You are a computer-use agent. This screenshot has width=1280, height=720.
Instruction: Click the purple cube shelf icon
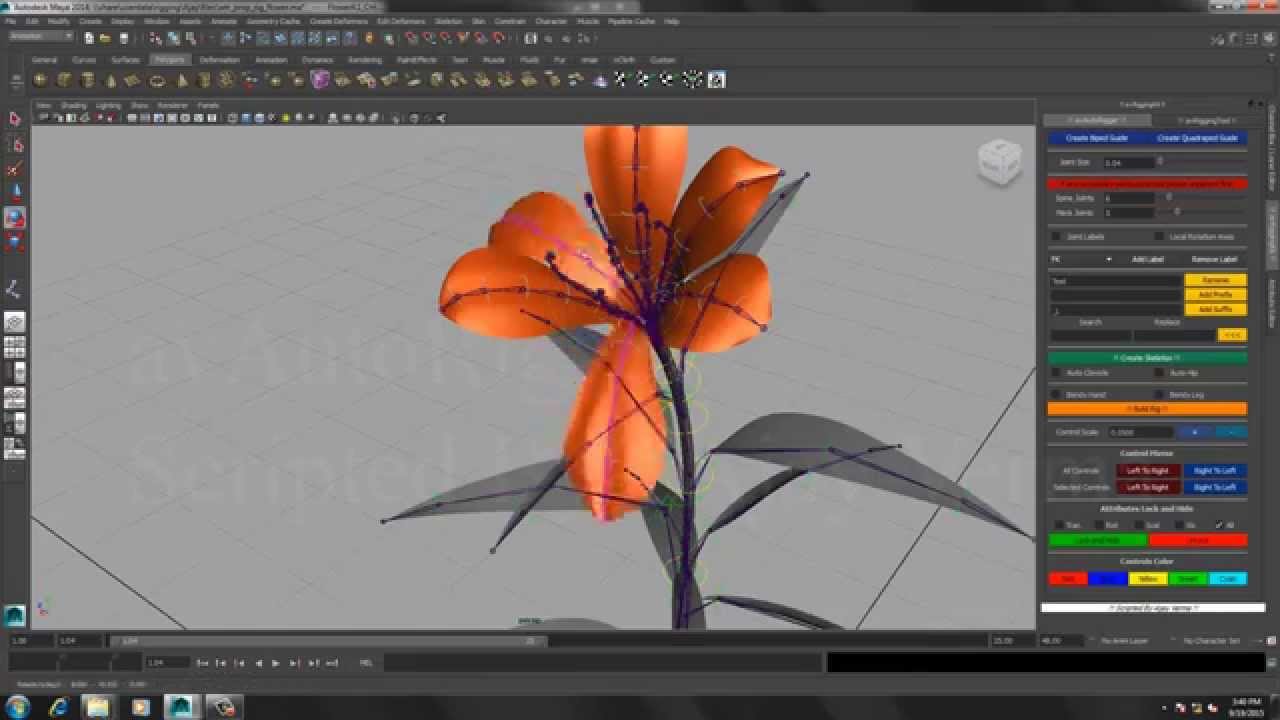tap(319, 80)
